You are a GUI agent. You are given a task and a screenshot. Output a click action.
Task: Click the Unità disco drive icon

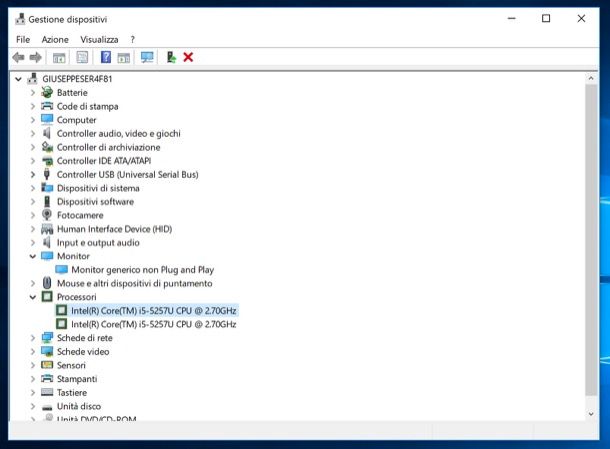coord(47,407)
